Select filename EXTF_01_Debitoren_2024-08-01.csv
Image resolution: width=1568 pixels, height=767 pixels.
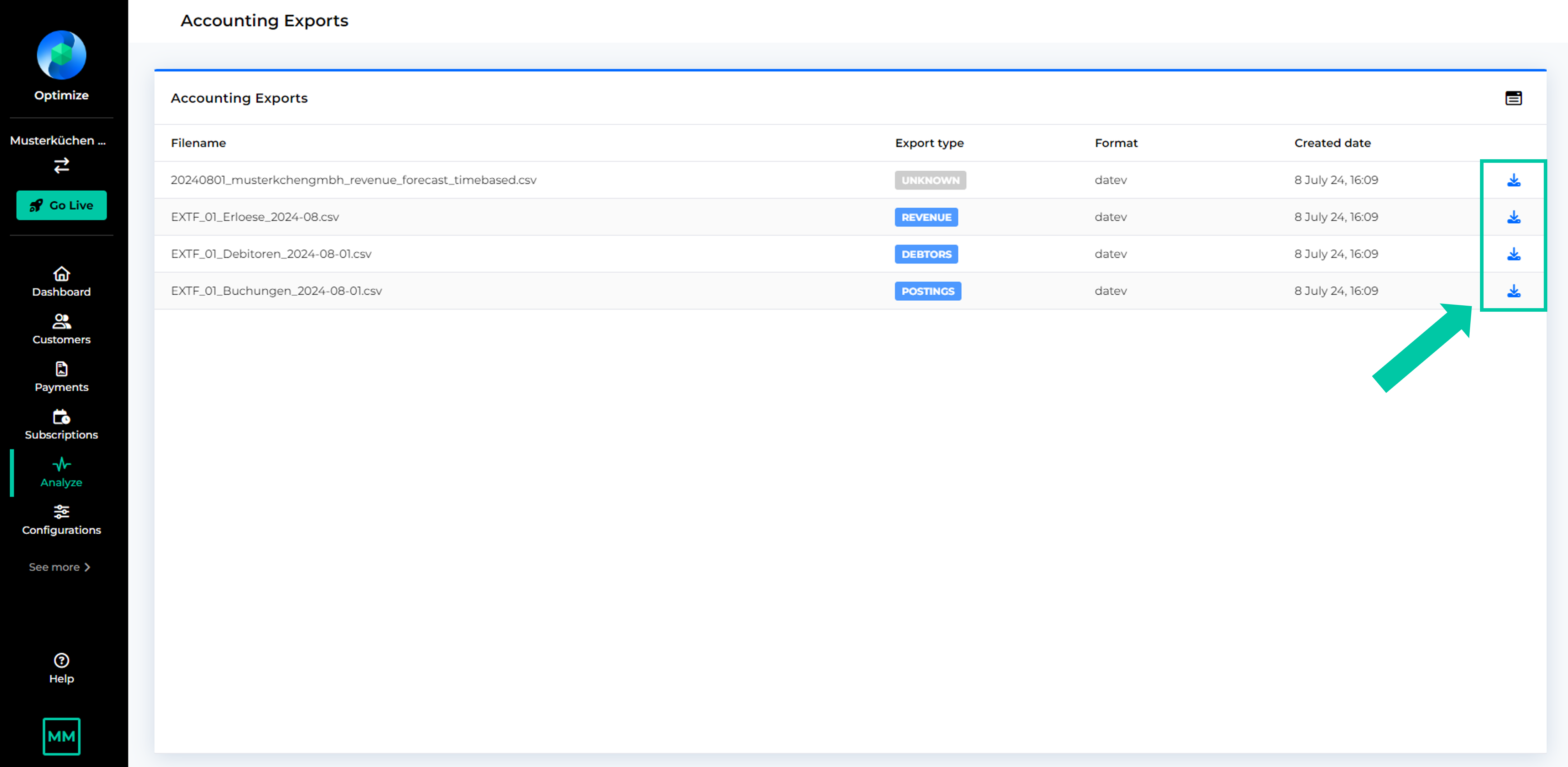271,254
